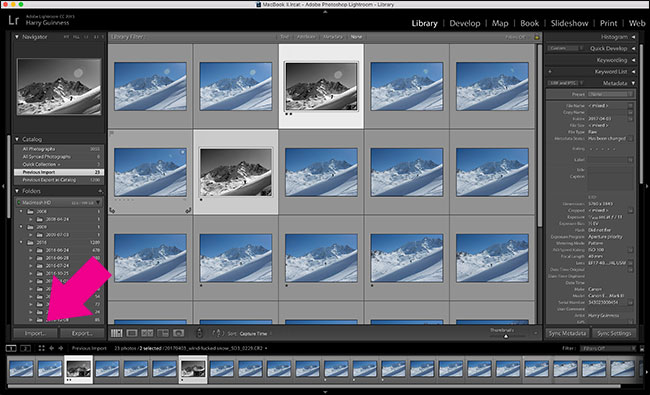
Task: Show second window display button 2
Action: click(25, 348)
